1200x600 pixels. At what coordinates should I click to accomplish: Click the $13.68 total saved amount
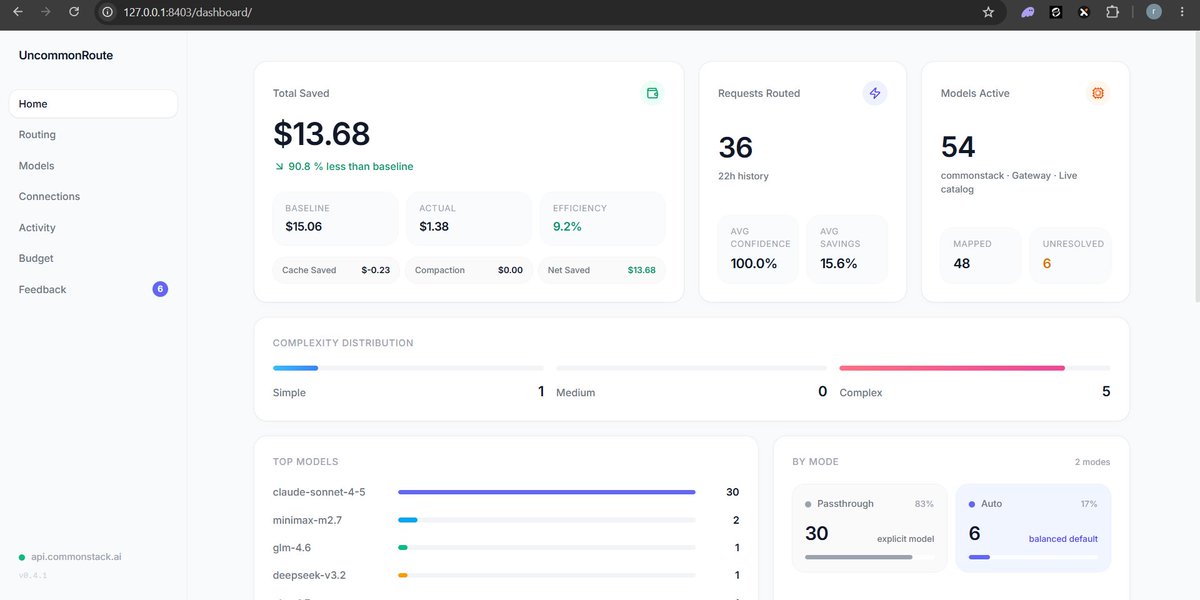(321, 134)
